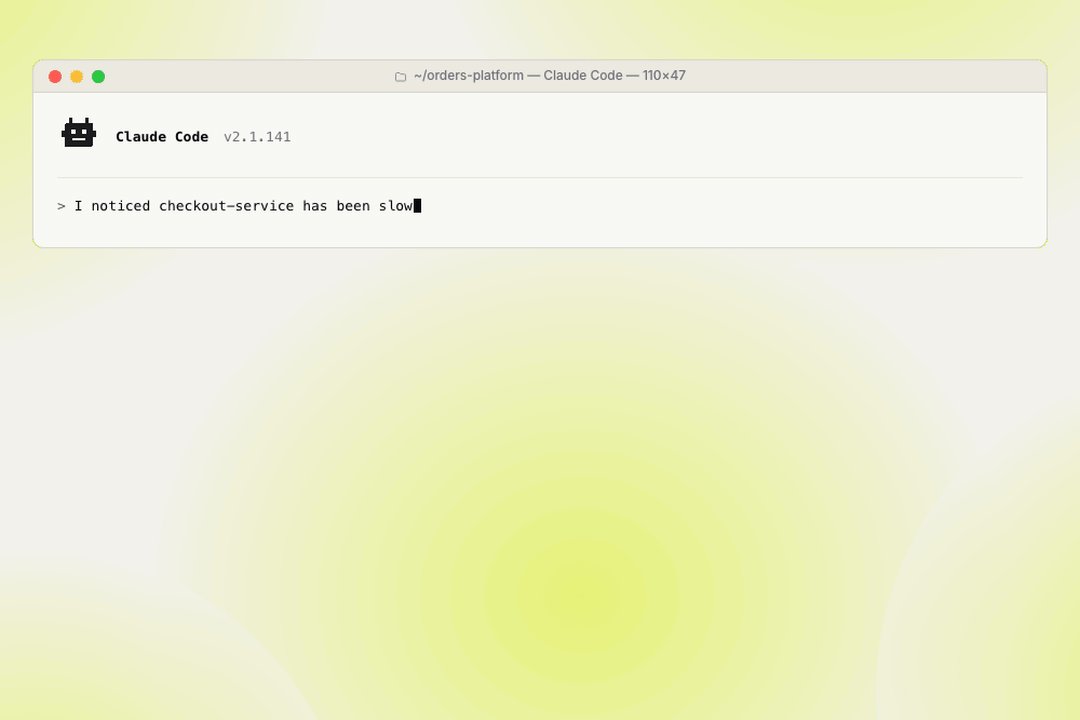The width and height of the screenshot is (1080, 720).
Task: Click the prompt text 'I noticed checkout-service has been slow'
Action: 243,206
